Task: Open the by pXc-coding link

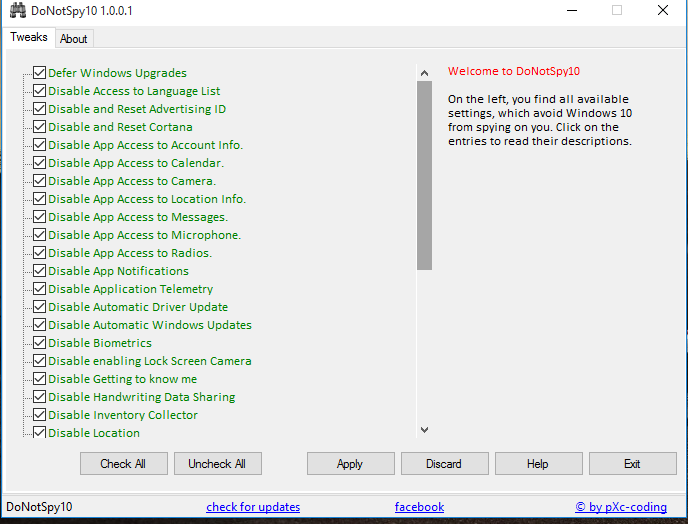Action: click(621, 507)
